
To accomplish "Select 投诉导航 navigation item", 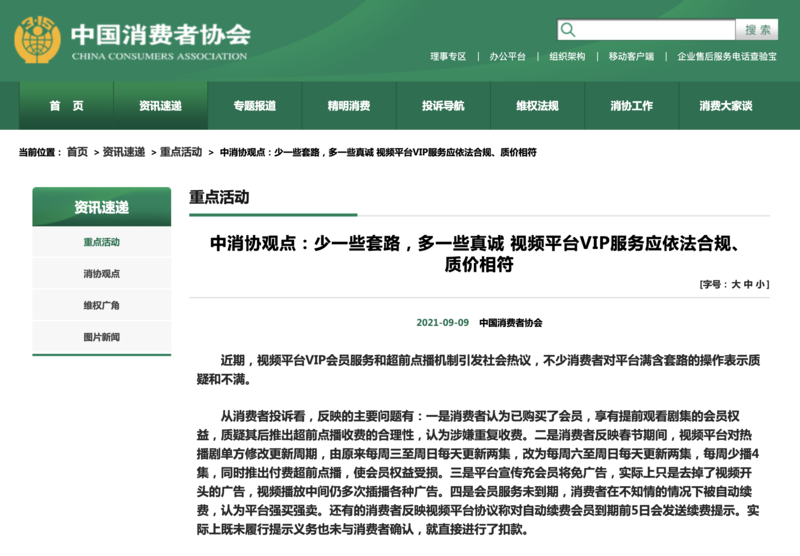I will 443,106.
